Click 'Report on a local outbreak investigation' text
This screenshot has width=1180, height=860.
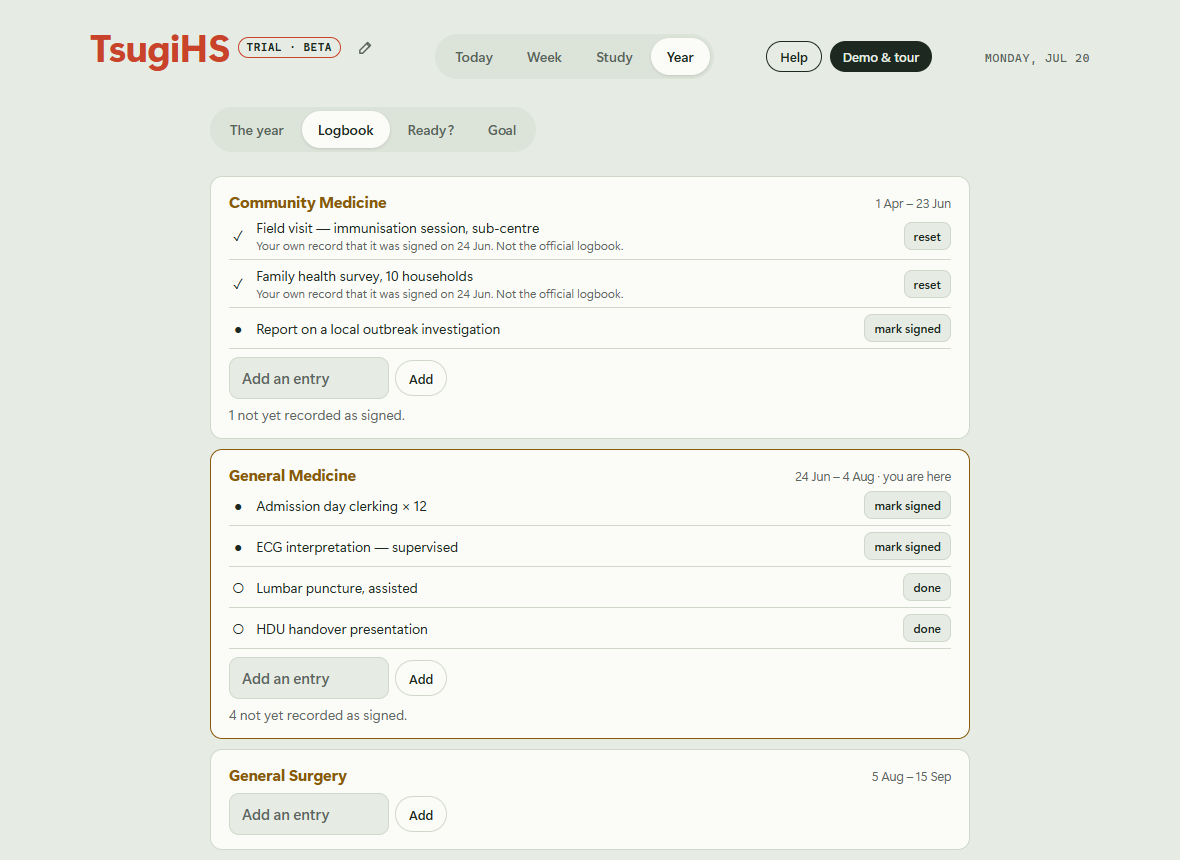(x=378, y=330)
